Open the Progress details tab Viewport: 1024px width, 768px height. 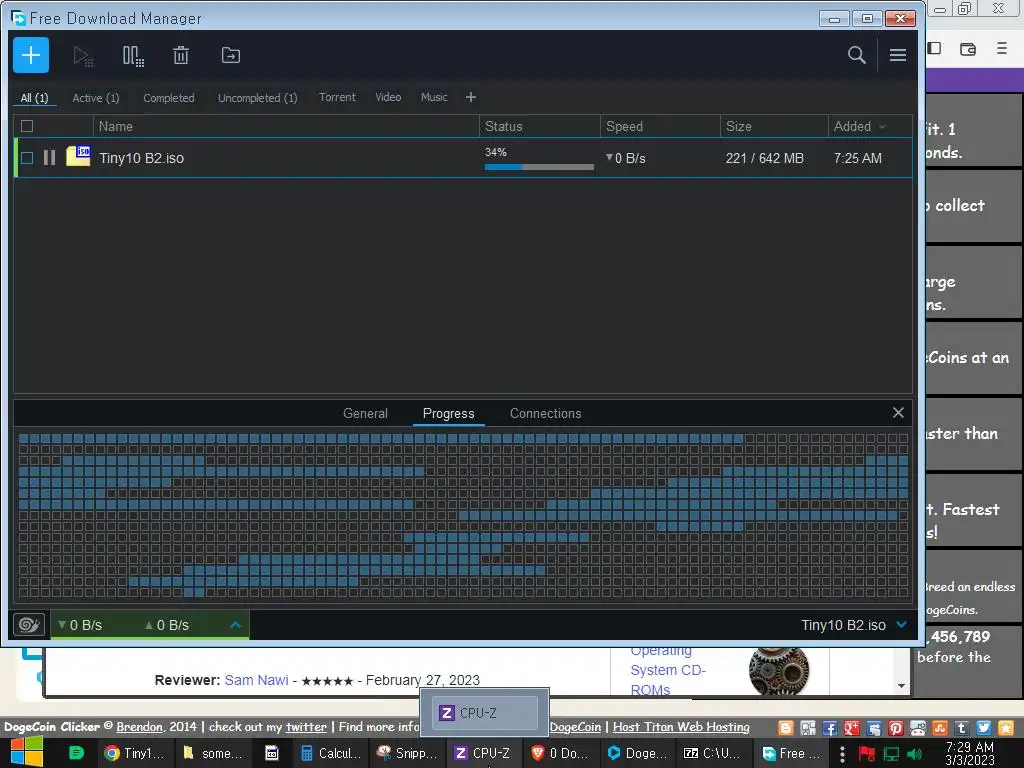(449, 413)
